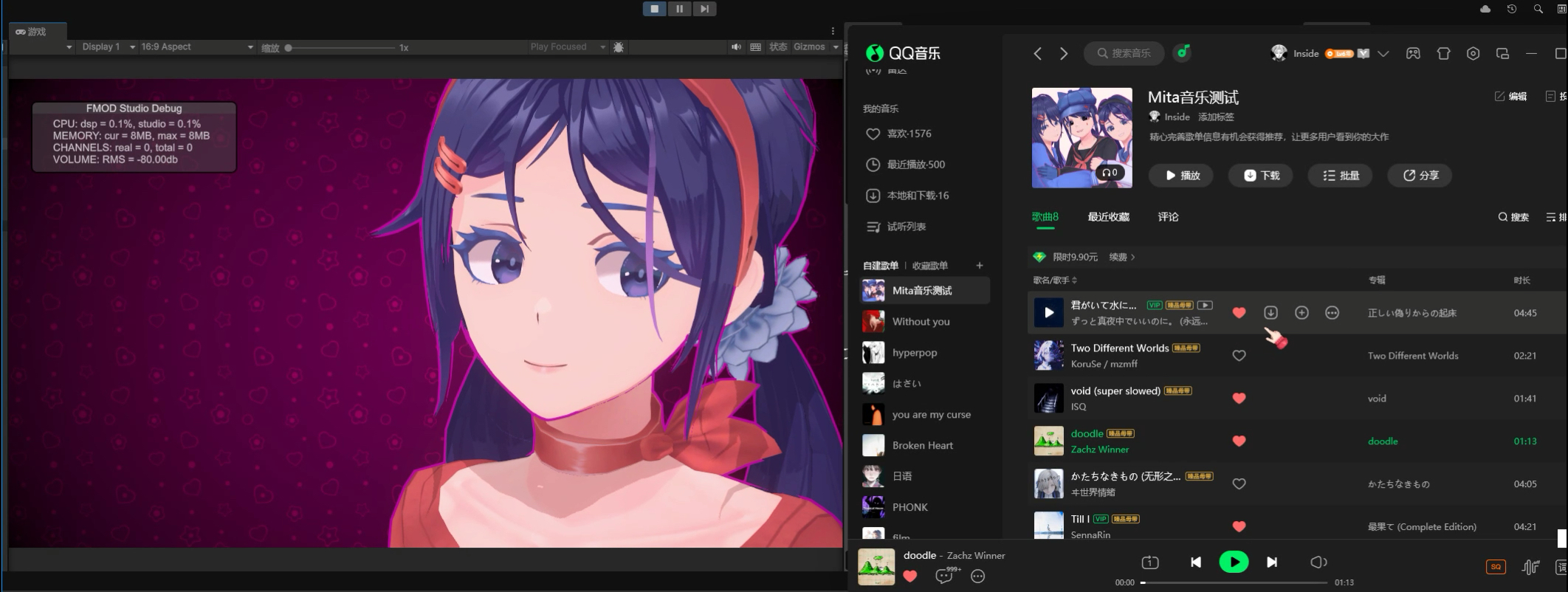The width and height of the screenshot is (1568, 592).
Task: Step one frame forward in Unity
Action: (704, 9)
